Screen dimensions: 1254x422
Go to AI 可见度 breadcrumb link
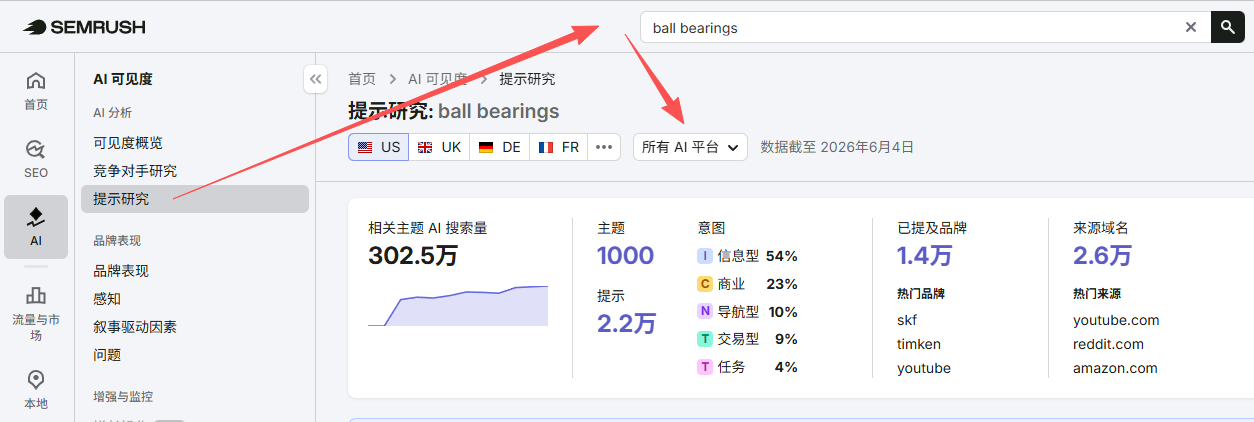[437, 79]
